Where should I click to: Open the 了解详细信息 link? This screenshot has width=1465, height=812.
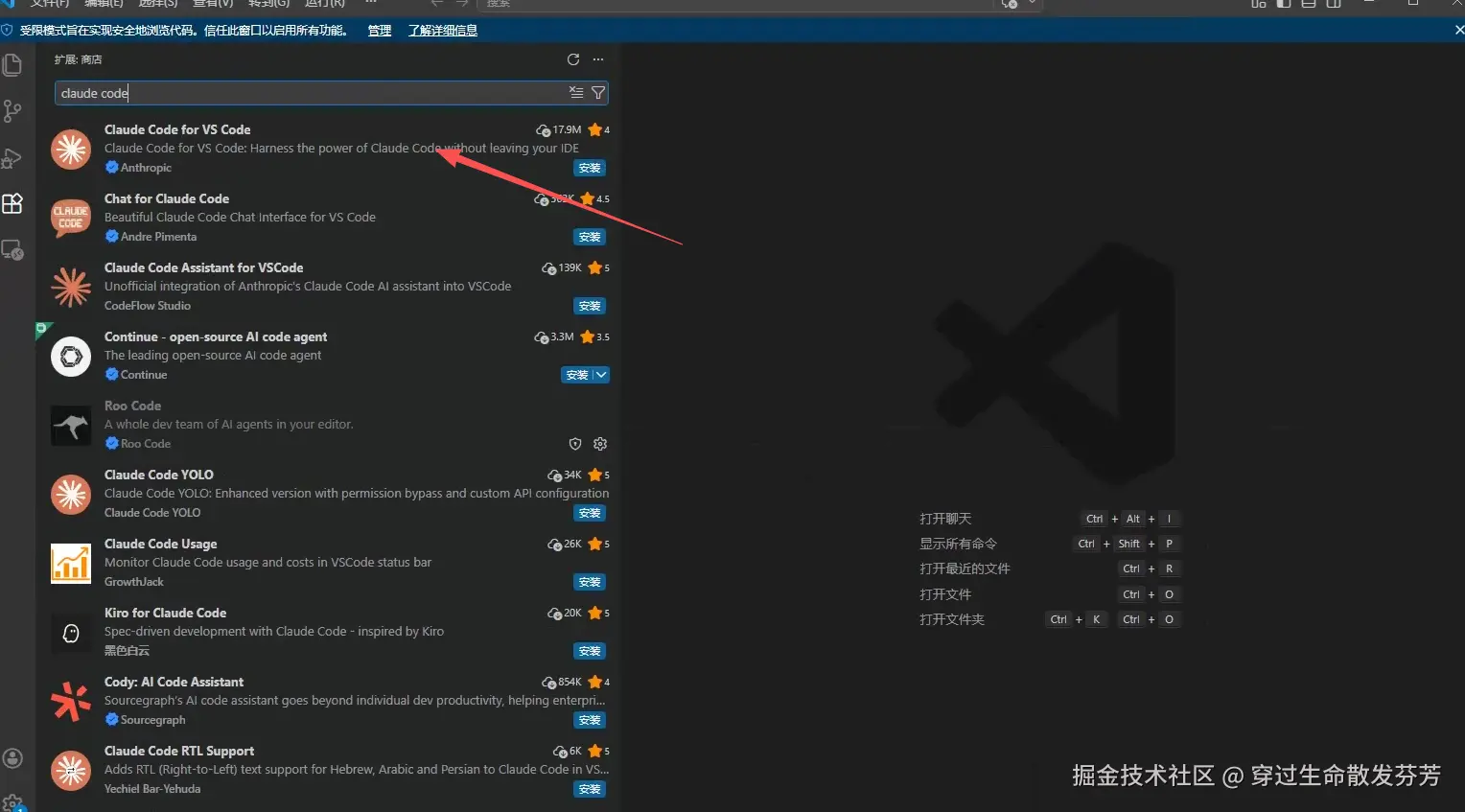point(443,31)
